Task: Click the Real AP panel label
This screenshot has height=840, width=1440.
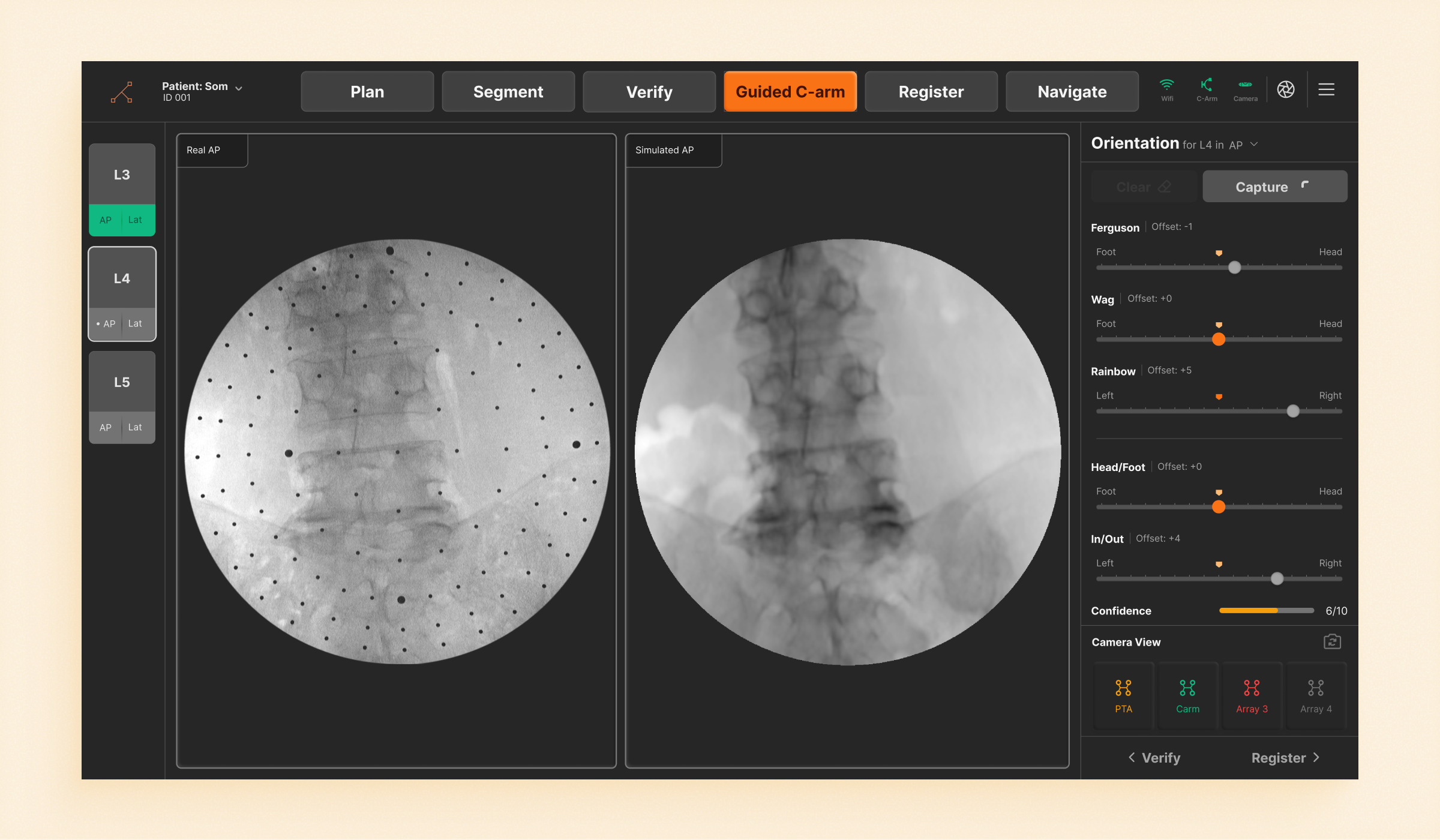Action: pos(203,150)
